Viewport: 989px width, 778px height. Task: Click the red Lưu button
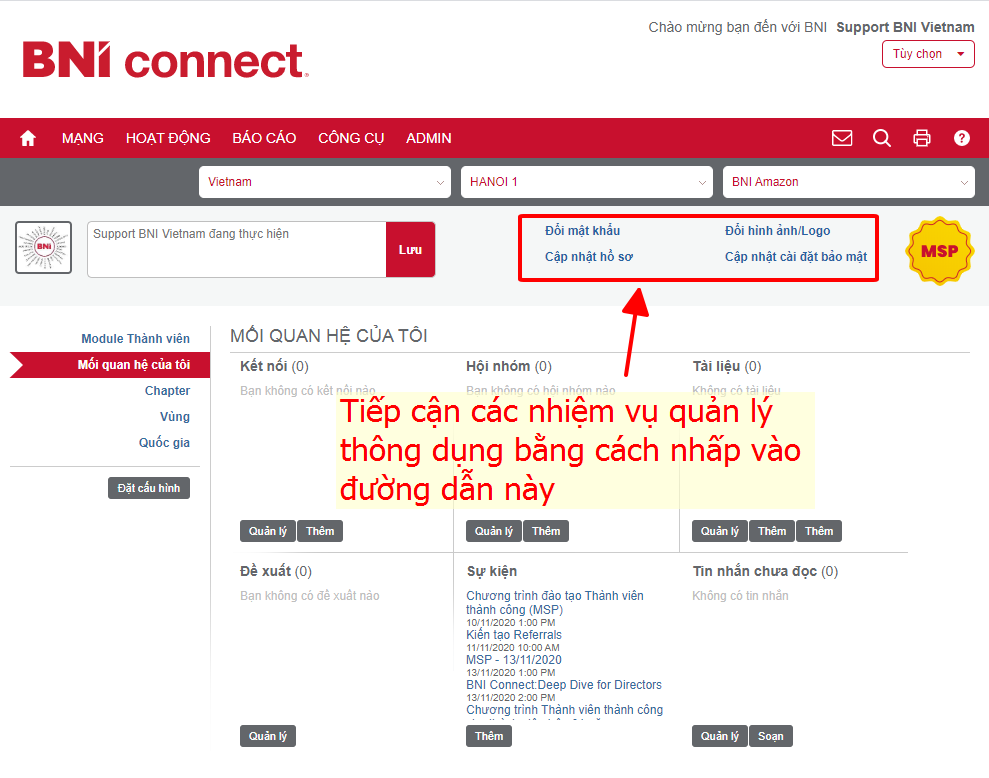point(410,250)
